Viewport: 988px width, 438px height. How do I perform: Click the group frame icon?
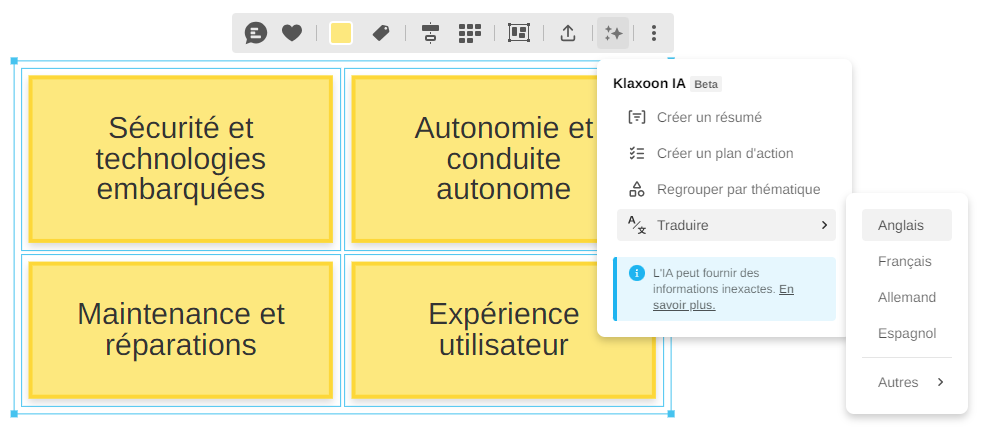518,34
